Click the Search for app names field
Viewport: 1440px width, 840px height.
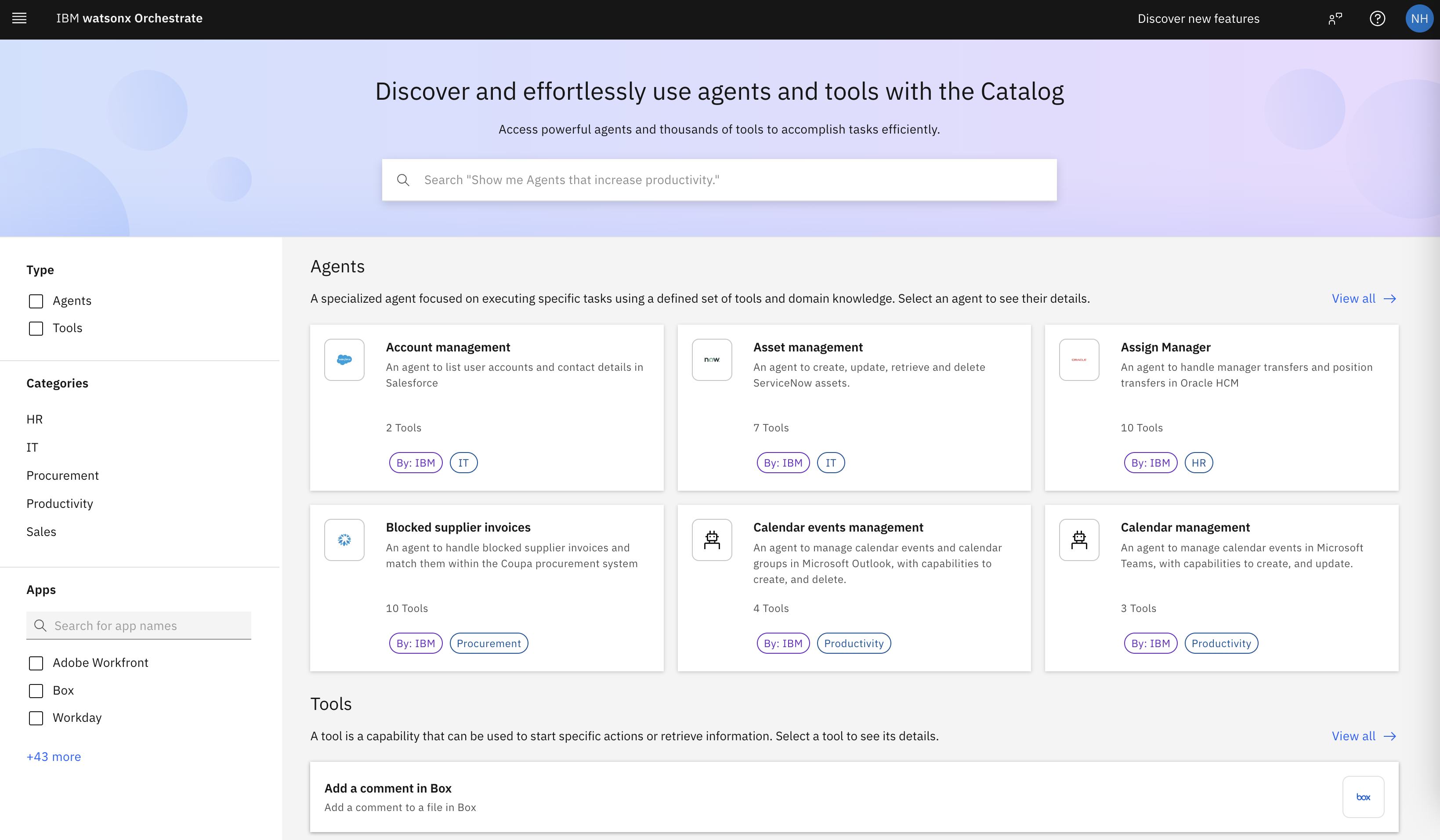tap(139, 626)
